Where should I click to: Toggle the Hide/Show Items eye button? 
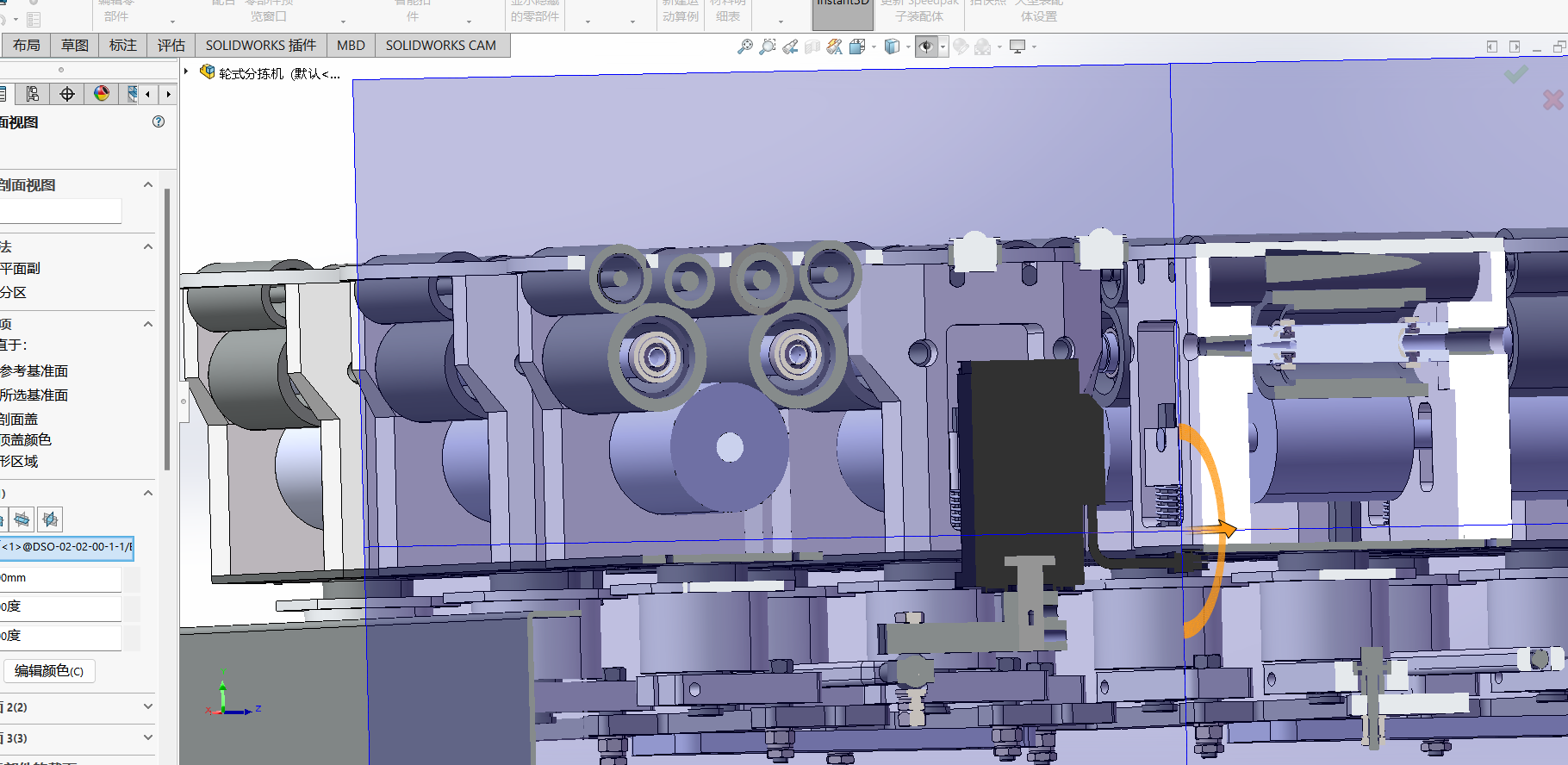click(926, 47)
